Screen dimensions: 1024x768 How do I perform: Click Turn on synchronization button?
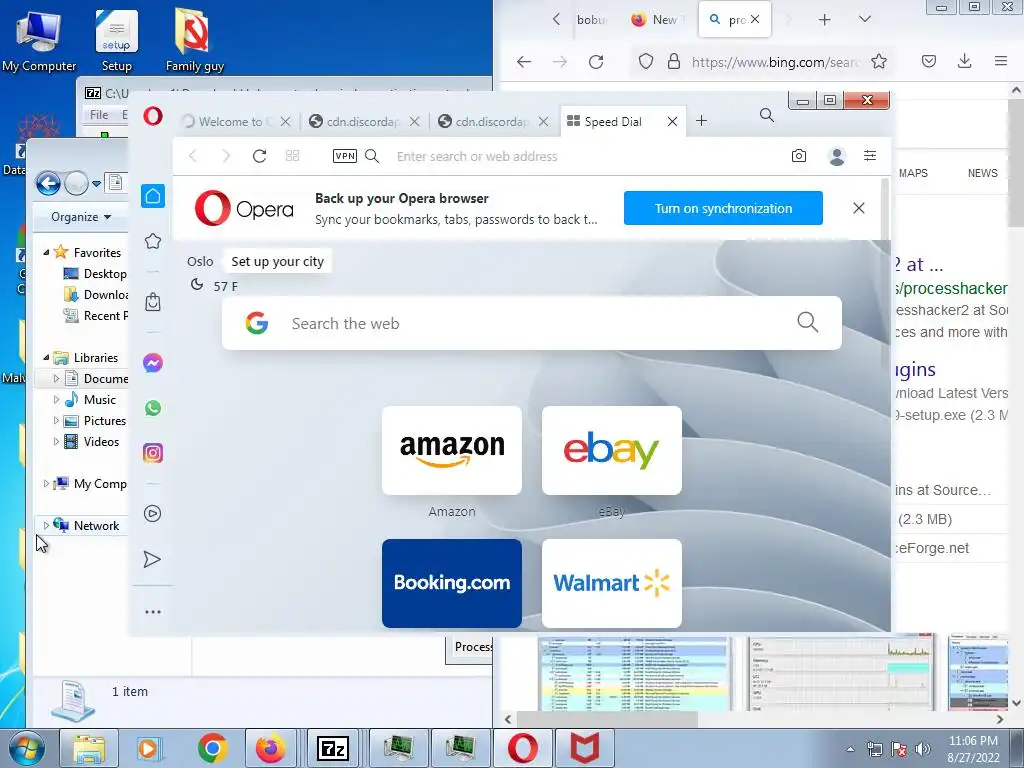coord(723,208)
